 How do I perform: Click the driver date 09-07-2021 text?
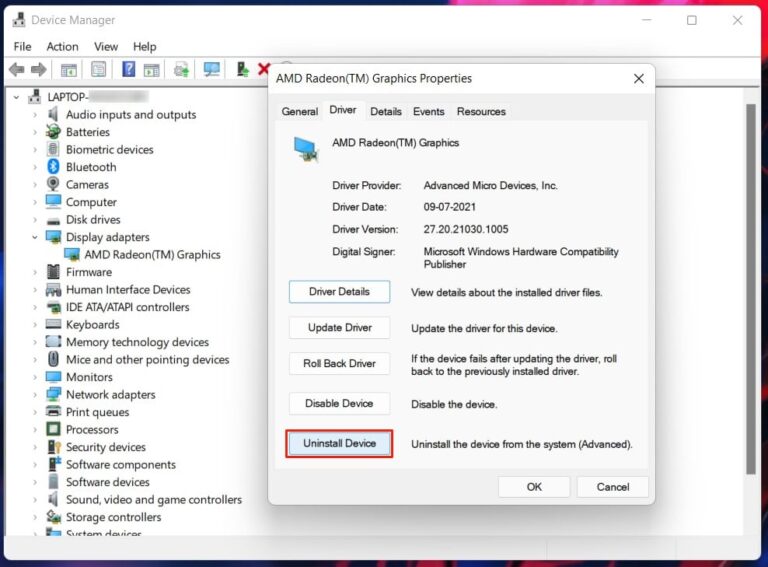[450, 207]
